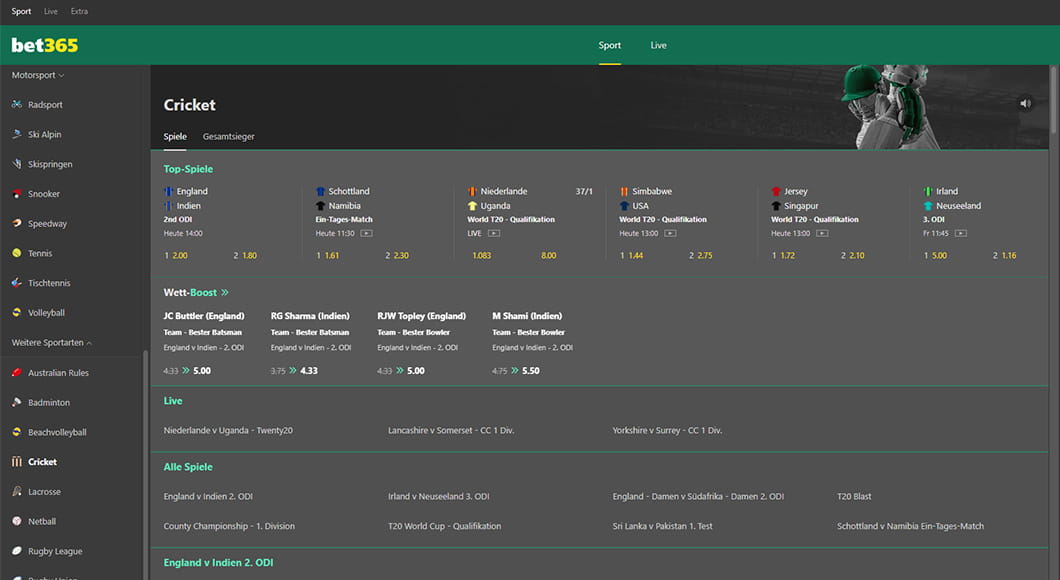Select the Ski Alpin sport icon
The image size is (1060, 580).
click(17, 135)
